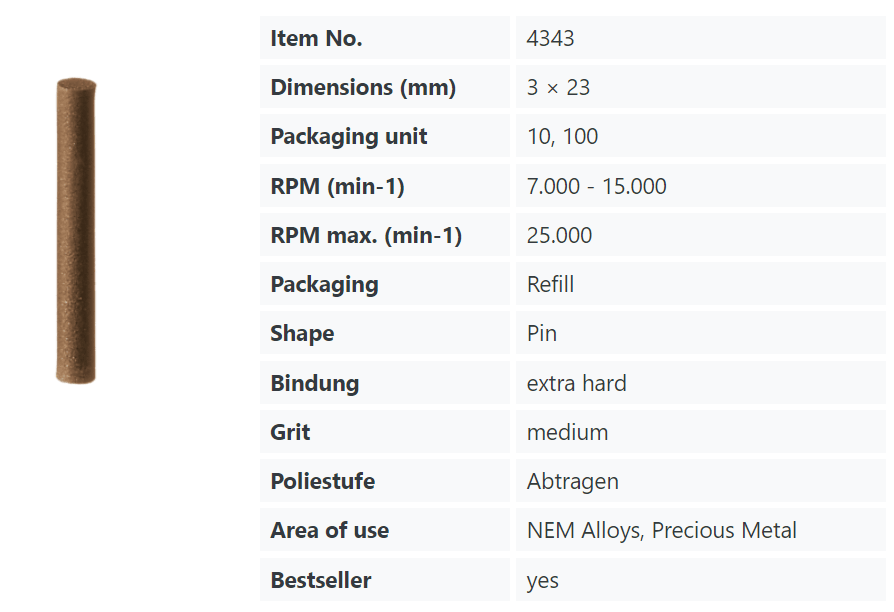The height and width of the screenshot is (612, 894).
Task: Click the packaging unit value "10, 100"
Action: [x=562, y=137]
